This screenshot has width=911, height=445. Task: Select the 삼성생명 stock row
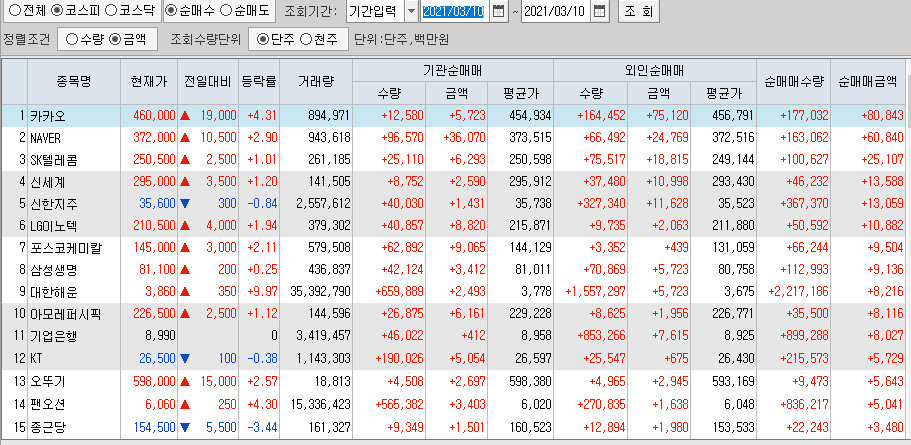pyautogui.click(x=453, y=270)
